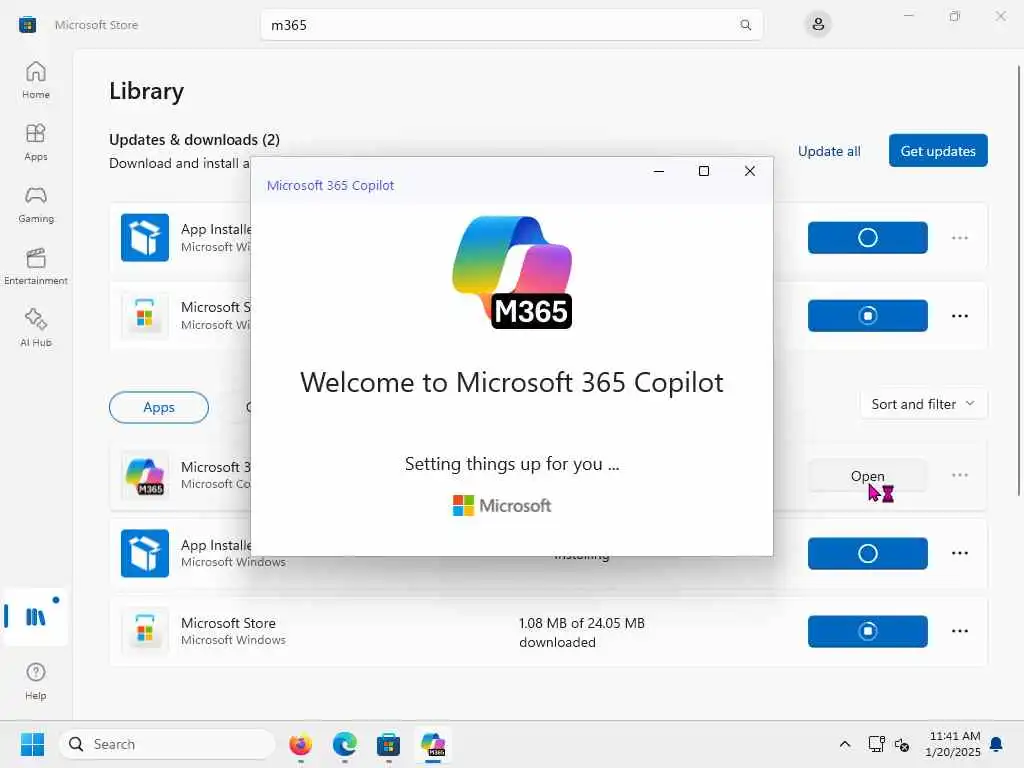
Task: Open Firefox from the taskbar
Action: pyautogui.click(x=300, y=744)
